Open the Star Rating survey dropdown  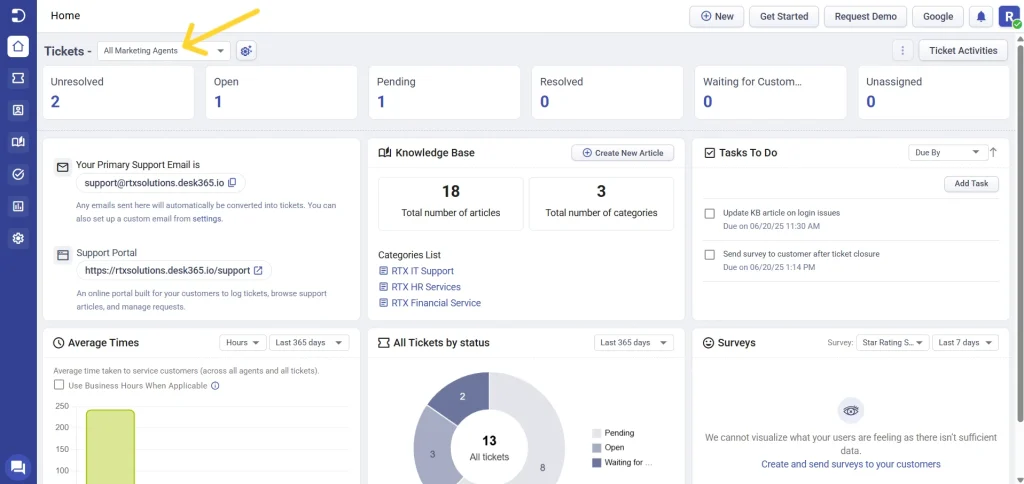pos(893,342)
